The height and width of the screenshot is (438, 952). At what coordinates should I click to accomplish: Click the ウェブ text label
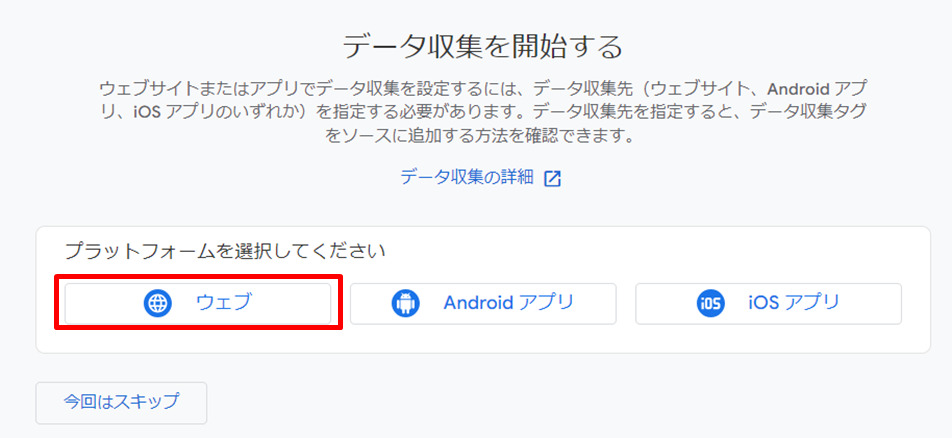[223, 302]
